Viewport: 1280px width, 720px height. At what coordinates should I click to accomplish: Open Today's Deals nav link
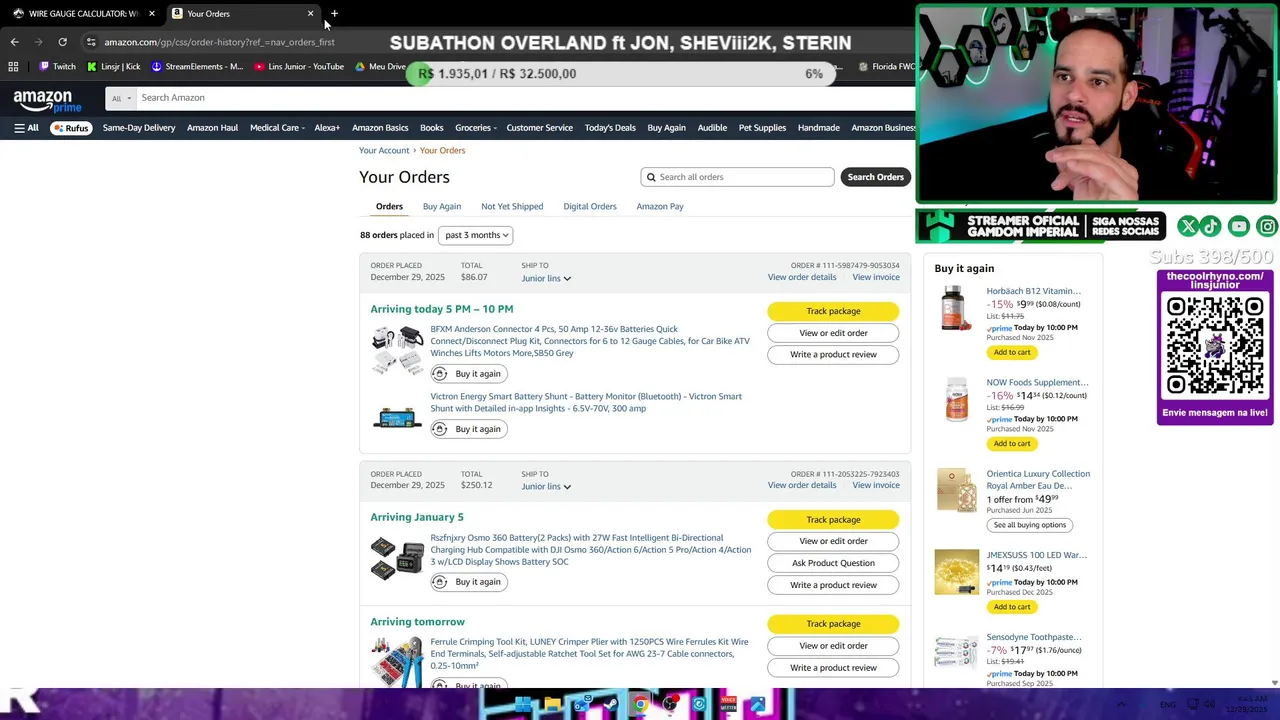tap(610, 128)
